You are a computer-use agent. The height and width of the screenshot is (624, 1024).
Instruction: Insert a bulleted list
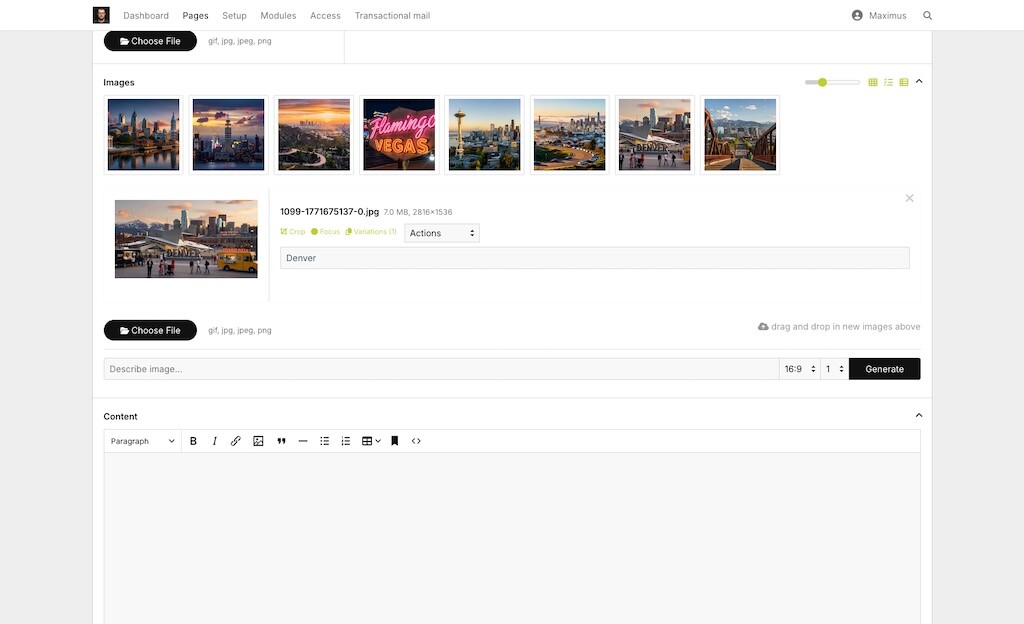tap(324, 441)
